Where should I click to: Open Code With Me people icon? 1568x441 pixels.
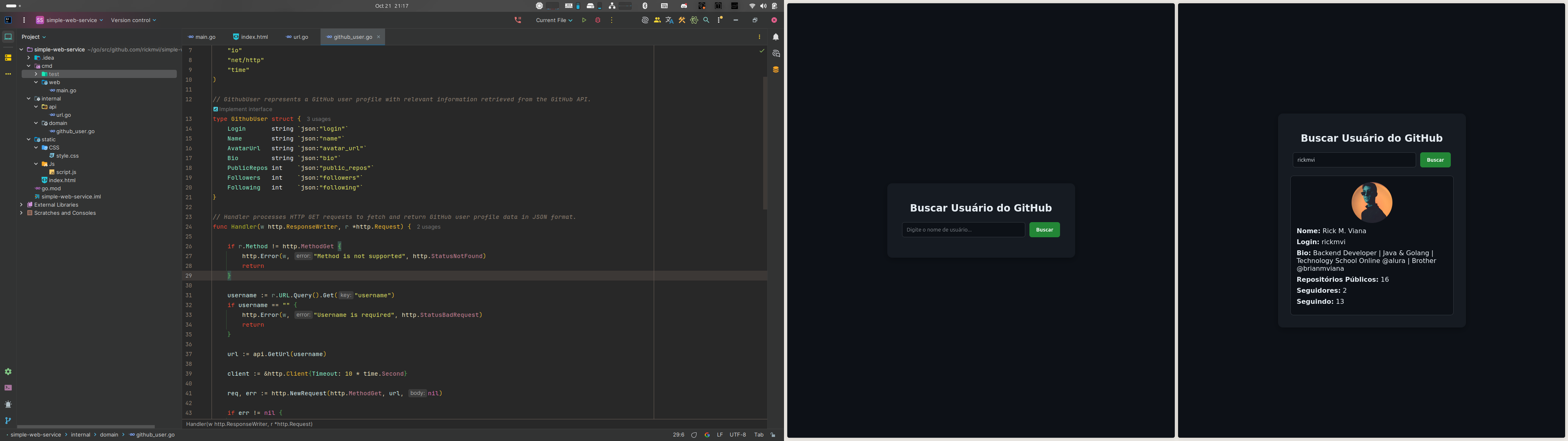point(657,20)
